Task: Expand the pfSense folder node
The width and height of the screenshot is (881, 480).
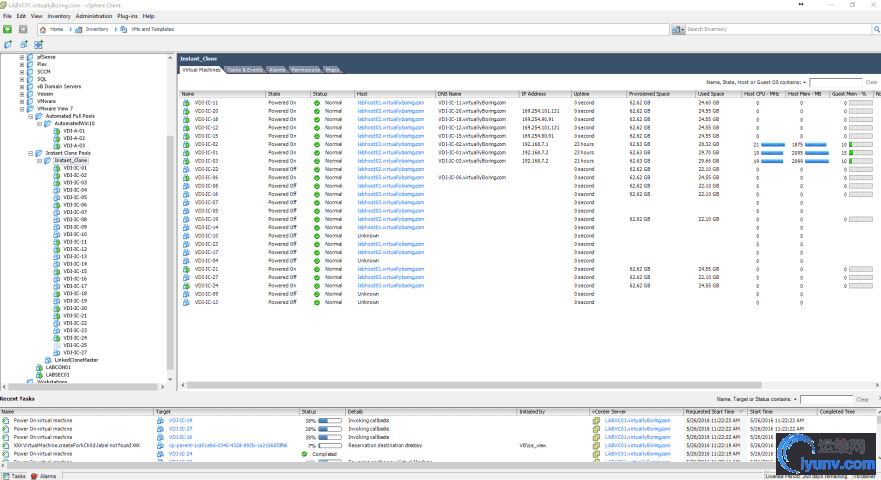Action: [x=22, y=57]
